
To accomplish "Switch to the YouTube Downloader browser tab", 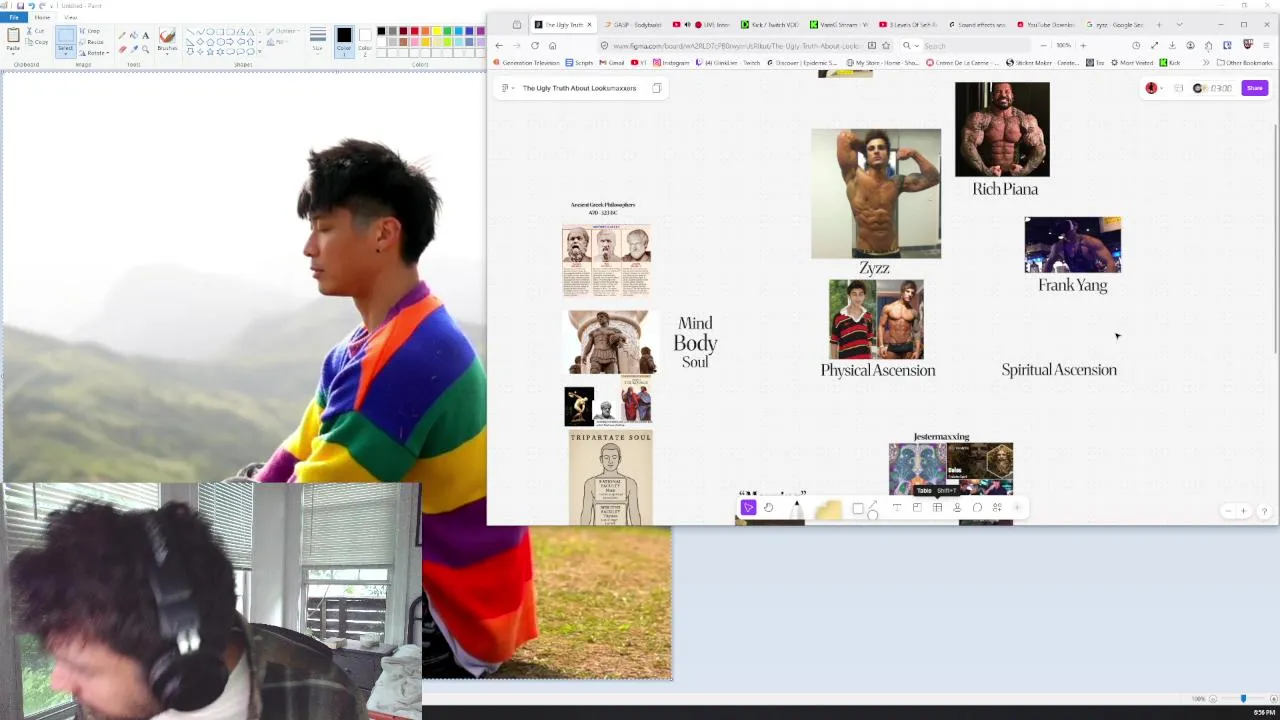I will coord(1045,24).
